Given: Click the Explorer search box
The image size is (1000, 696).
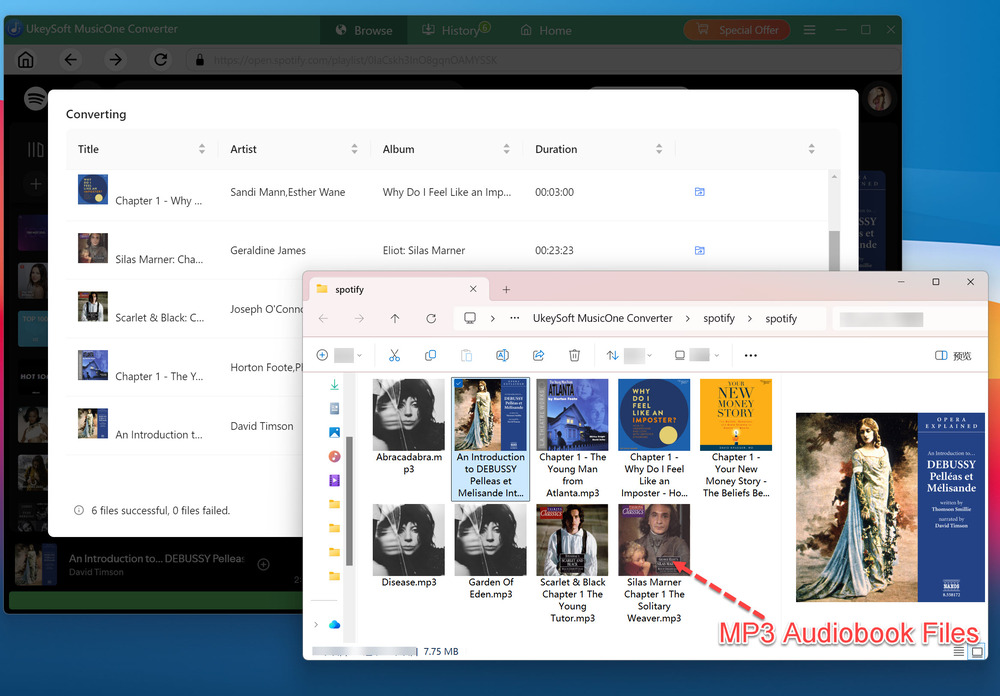Looking at the screenshot, I should pos(908,319).
